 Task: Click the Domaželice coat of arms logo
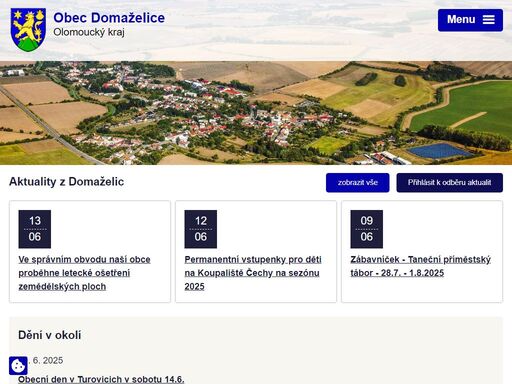(28, 30)
